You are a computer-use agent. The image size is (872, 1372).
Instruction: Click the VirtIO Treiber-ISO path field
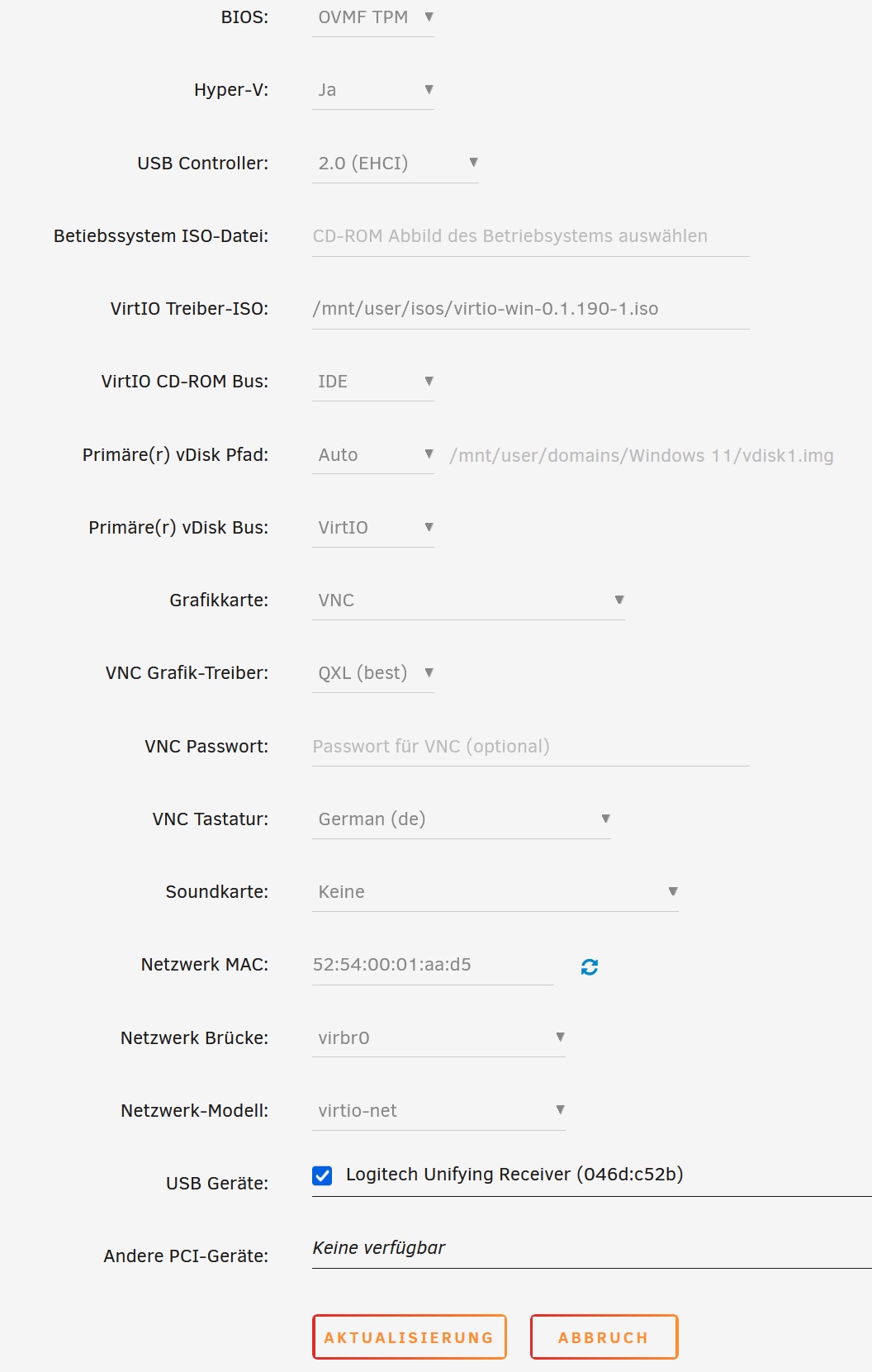pos(531,309)
